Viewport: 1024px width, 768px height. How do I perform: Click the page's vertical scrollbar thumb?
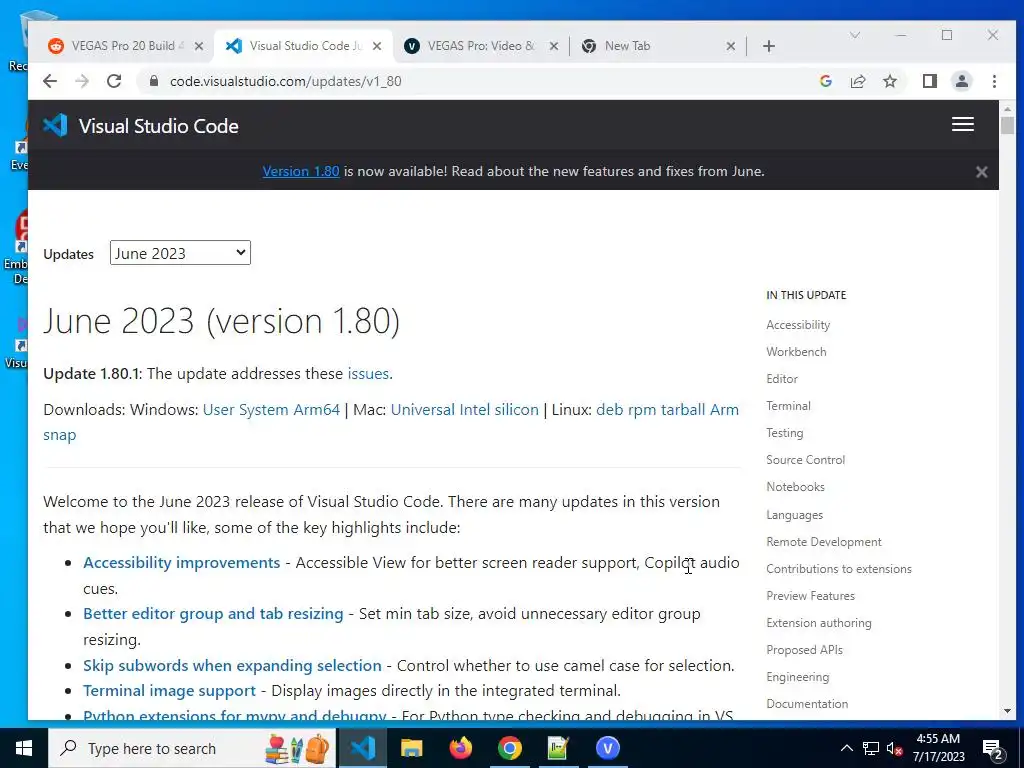coord(1007,125)
